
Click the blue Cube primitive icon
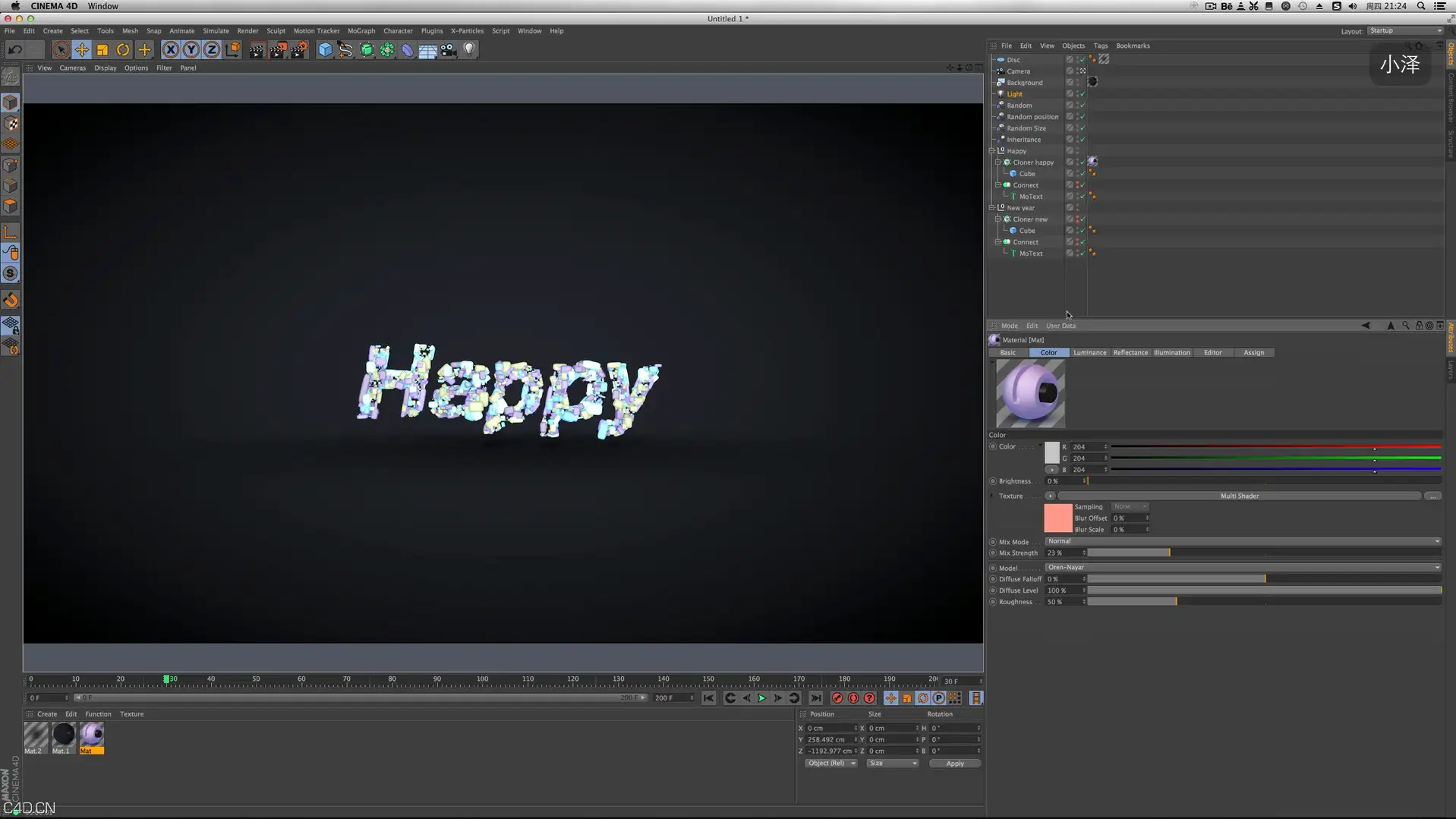coord(325,50)
